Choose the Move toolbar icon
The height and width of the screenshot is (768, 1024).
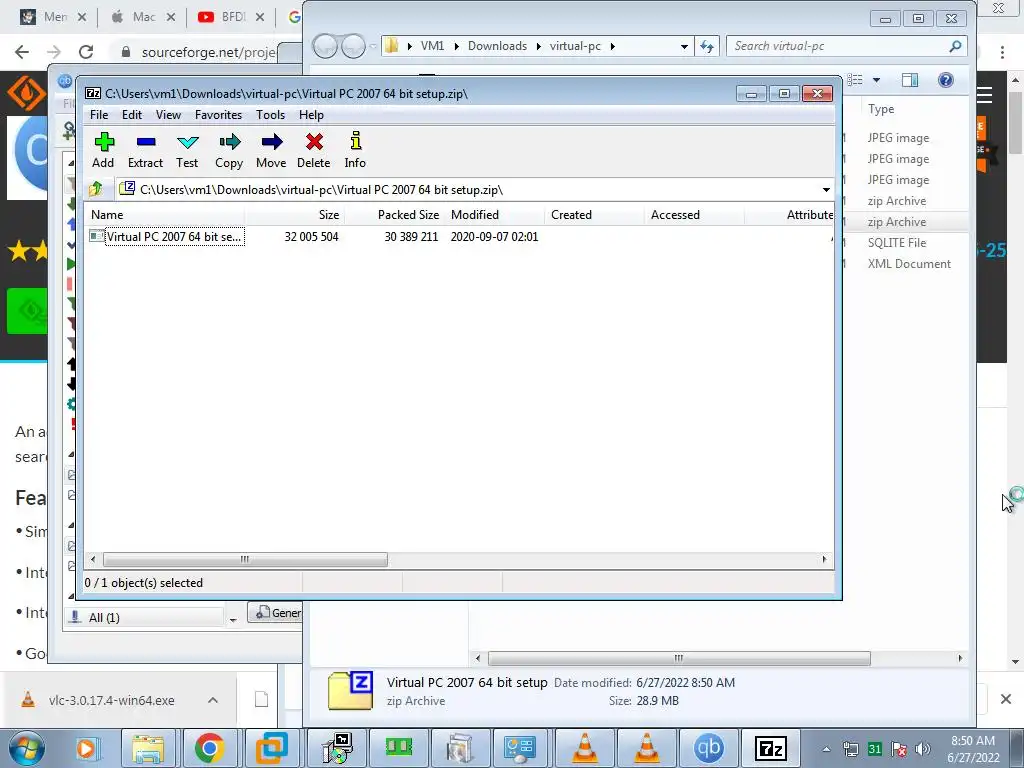click(x=271, y=150)
